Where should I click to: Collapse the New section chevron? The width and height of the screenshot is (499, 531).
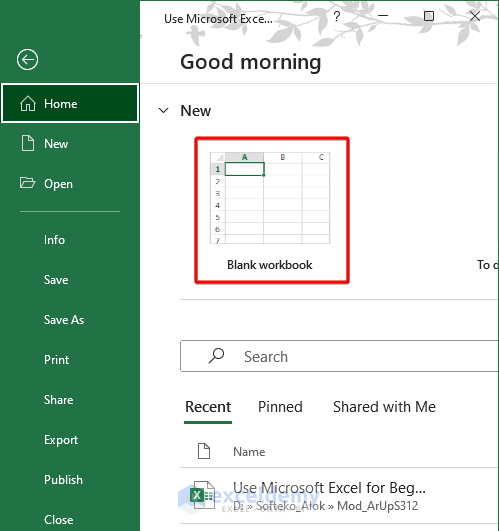[164, 110]
